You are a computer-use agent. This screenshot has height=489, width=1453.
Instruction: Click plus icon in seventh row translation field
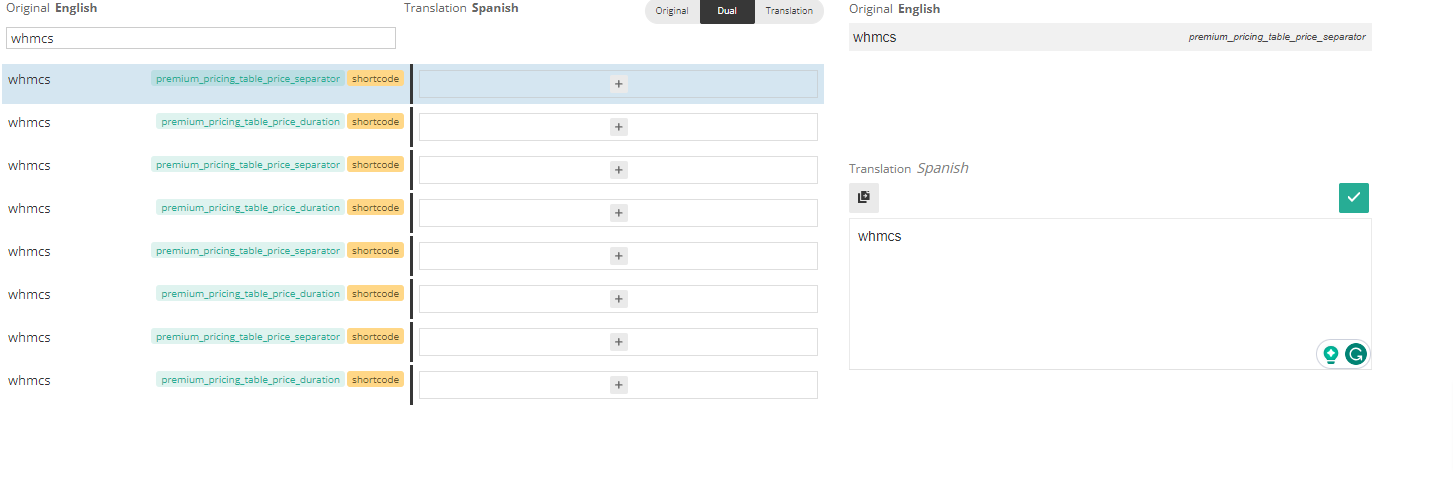tap(618, 342)
